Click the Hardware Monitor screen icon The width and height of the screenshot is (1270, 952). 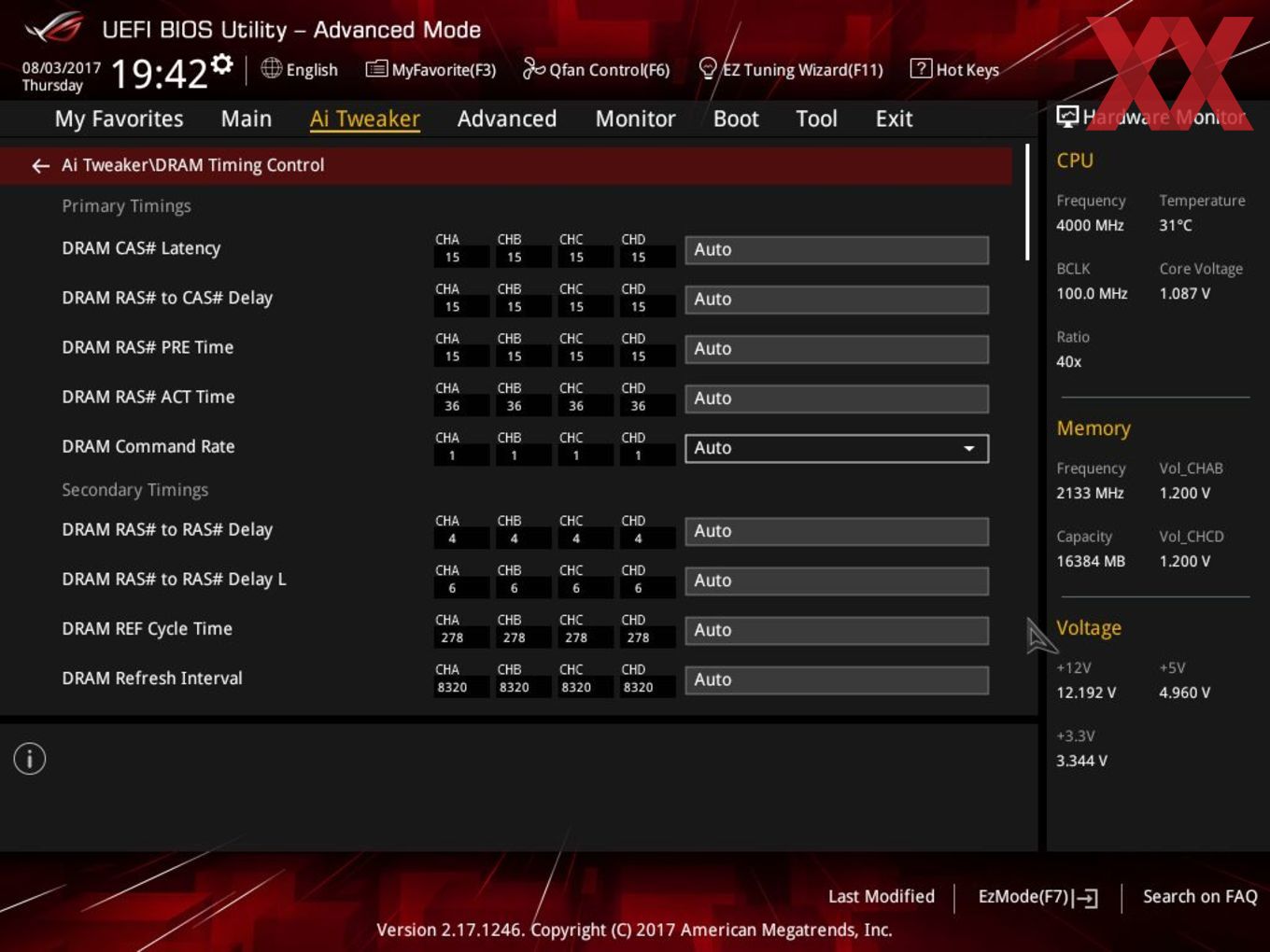[1067, 117]
